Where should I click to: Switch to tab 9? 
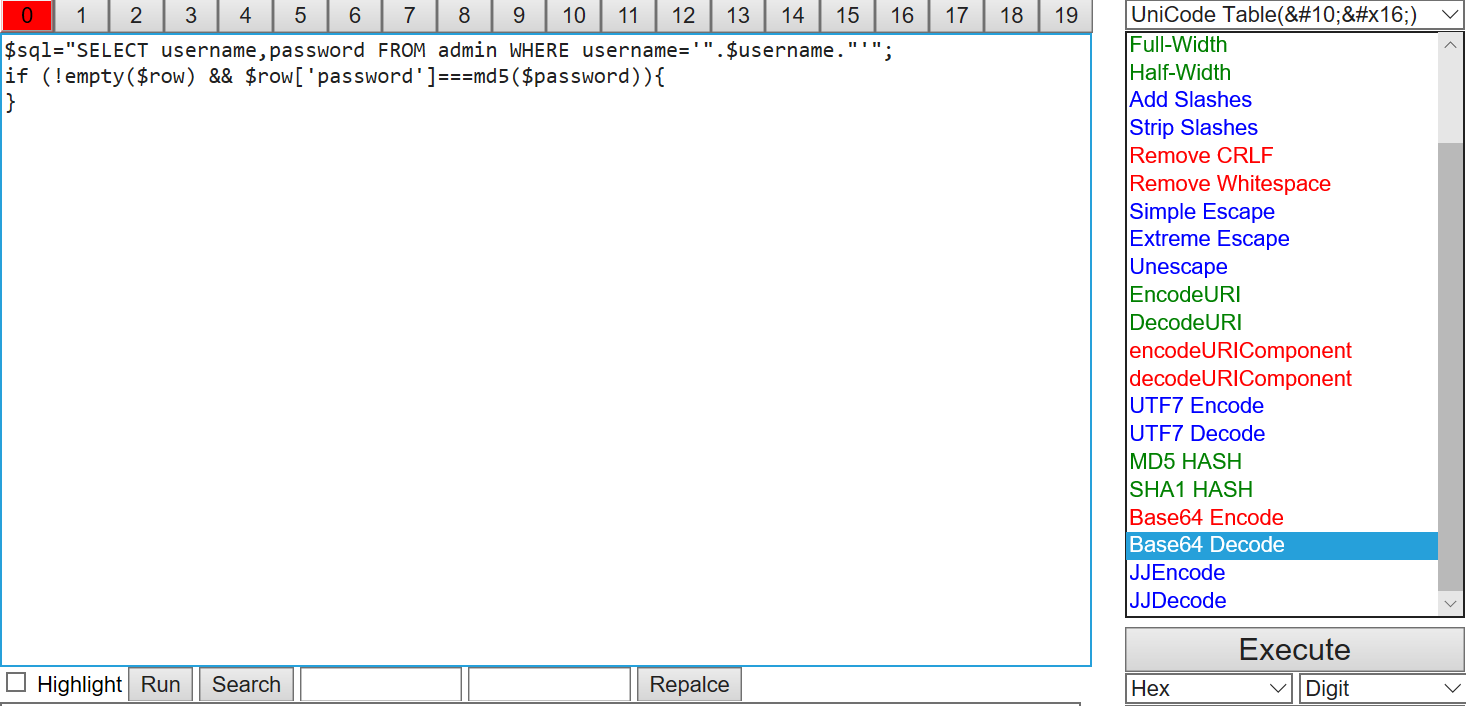click(519, 15)
